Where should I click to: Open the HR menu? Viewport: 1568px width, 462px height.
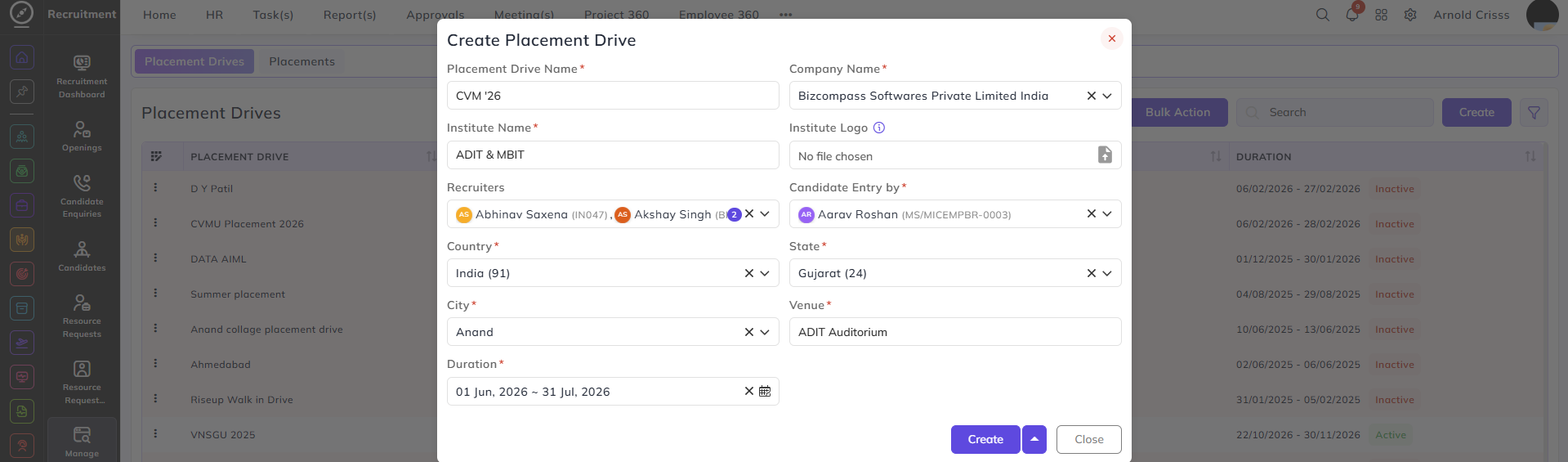tap(215, 15)
